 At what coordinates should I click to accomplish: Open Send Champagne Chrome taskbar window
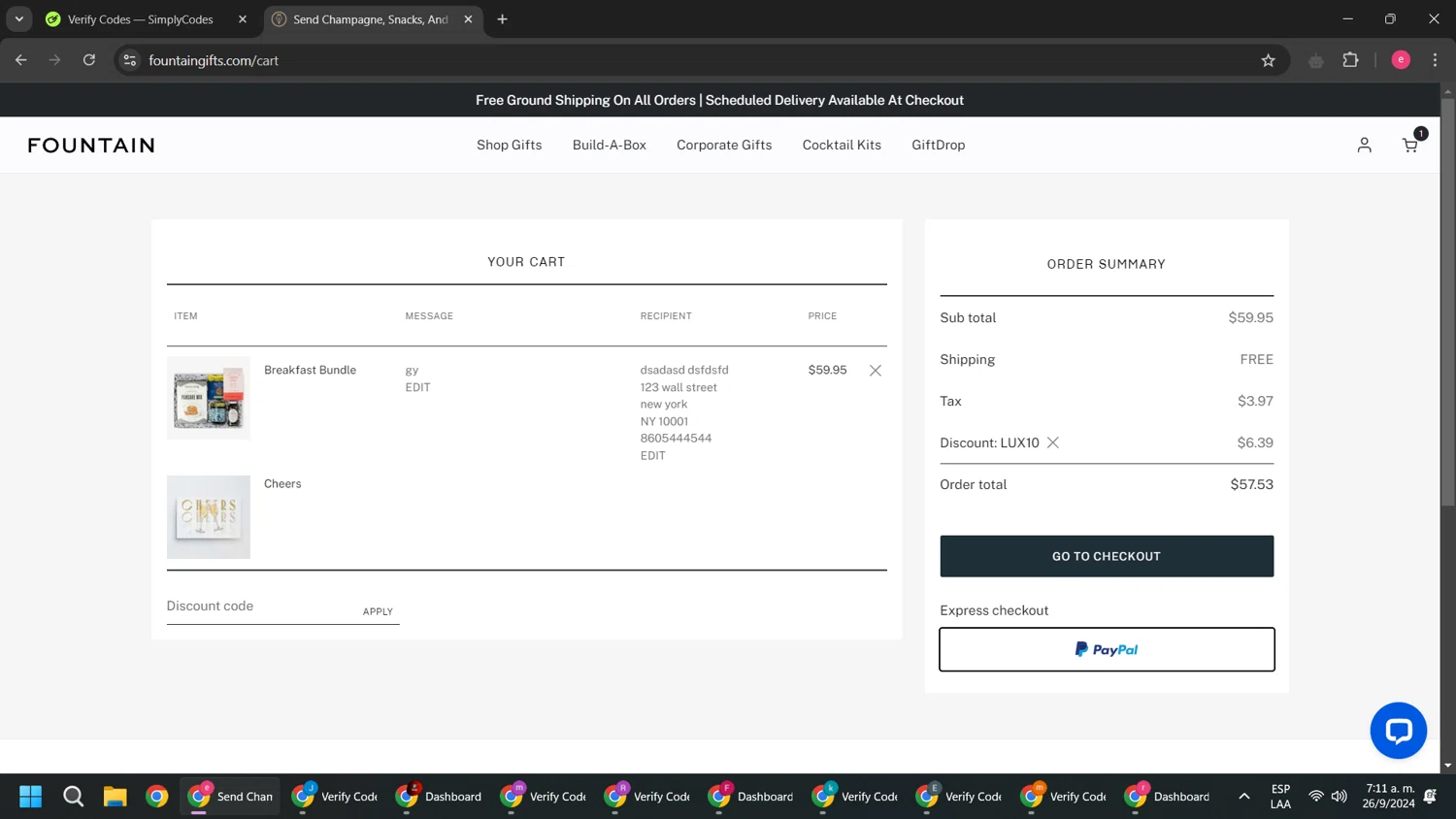(x=230, y=797)
